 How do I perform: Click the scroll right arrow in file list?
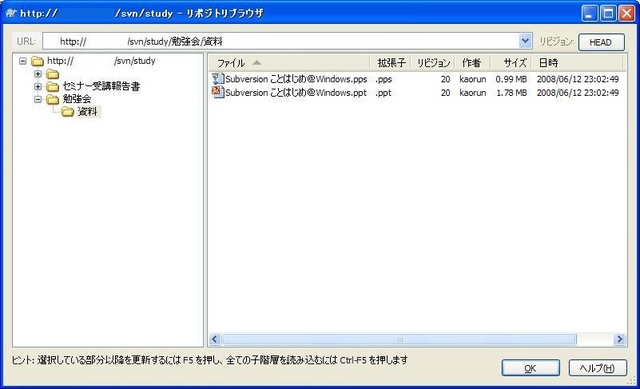click(620, 339)
